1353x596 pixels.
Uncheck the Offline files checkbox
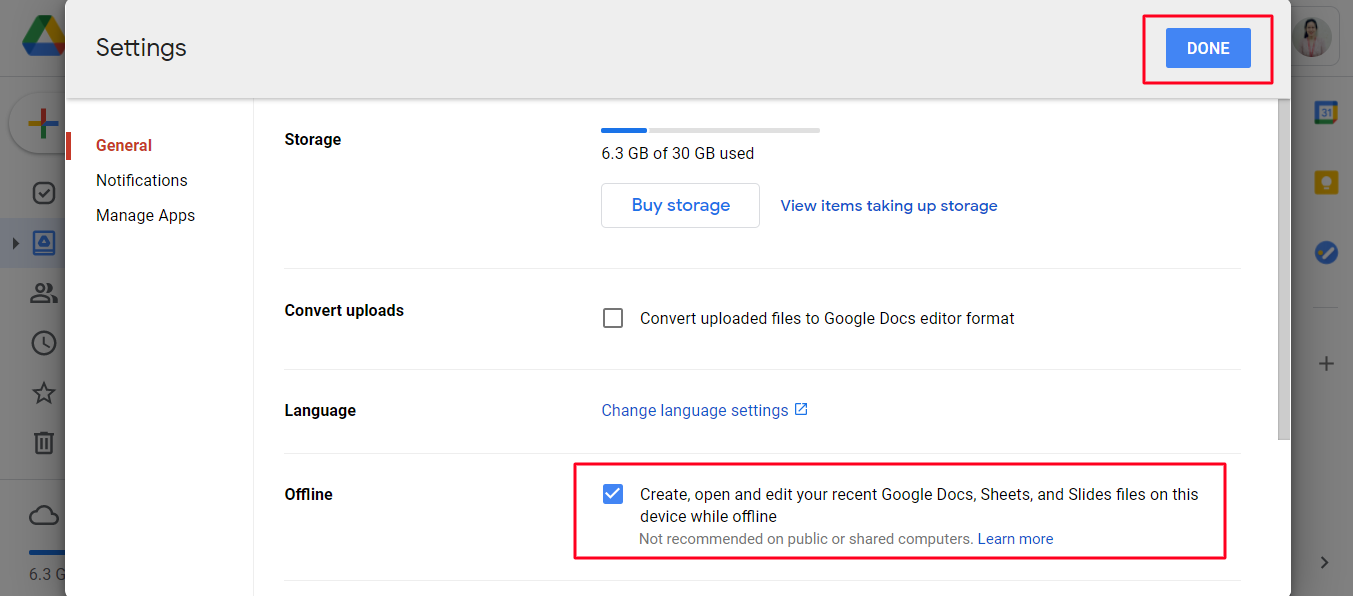pos(613,494)
